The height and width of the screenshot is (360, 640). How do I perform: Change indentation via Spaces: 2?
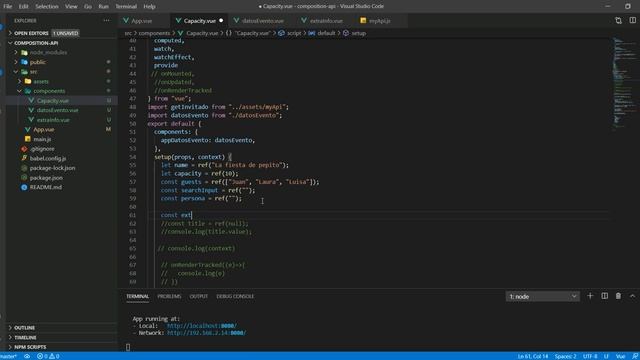(565, 356)
